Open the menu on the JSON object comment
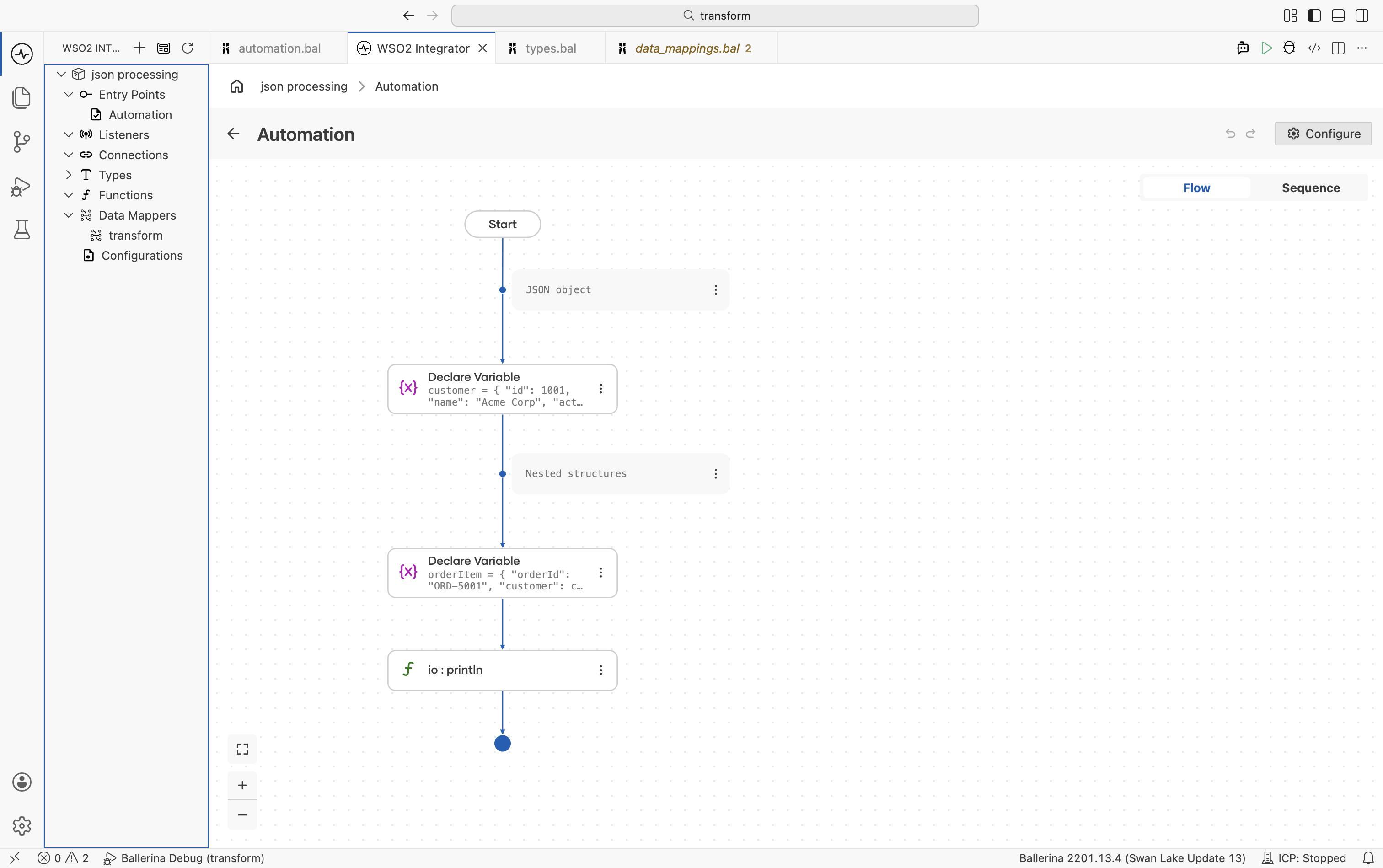Image resolution: width=1383 pixels, height=868 pixels. coord(715,290)
